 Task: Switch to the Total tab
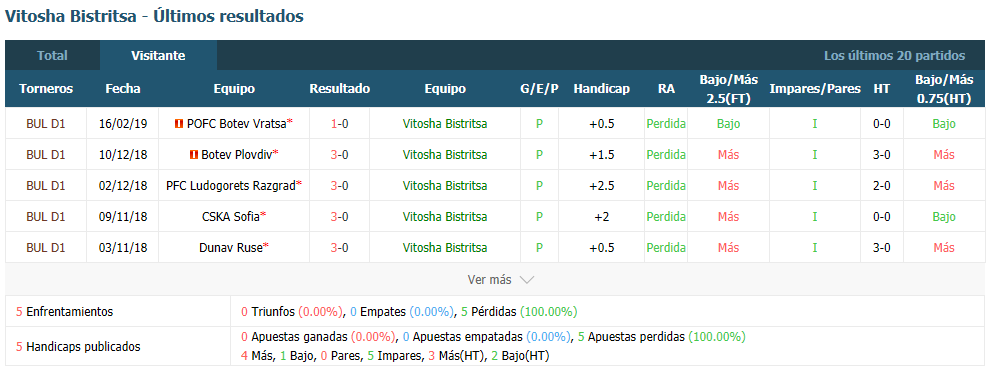pyautogui.click(x=52, y=55)
